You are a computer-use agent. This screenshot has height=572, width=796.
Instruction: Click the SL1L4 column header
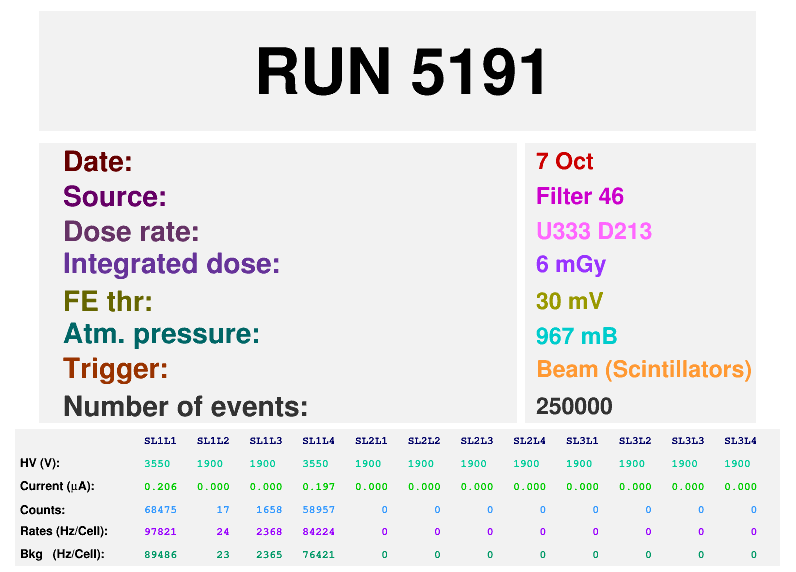[318, 440]
